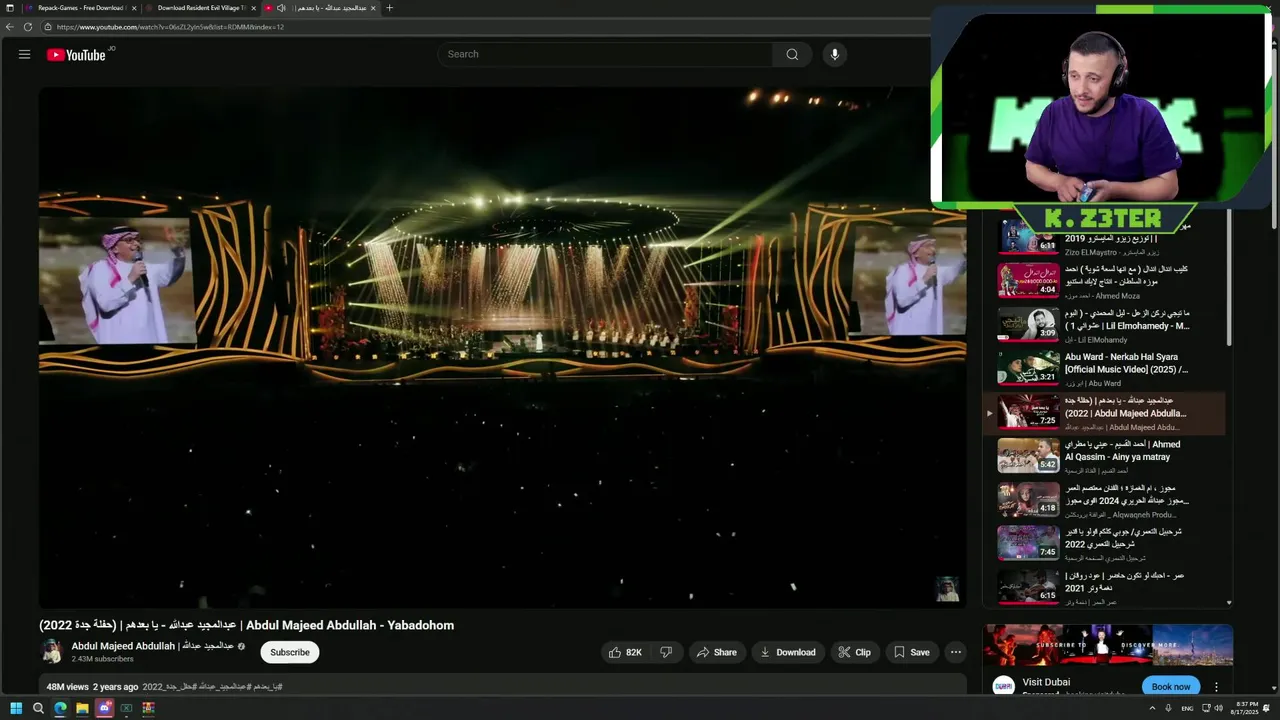Open WinRAR icon in taskbar
The height and width of the screenshot is (720, 1280).
pos(148,708)
